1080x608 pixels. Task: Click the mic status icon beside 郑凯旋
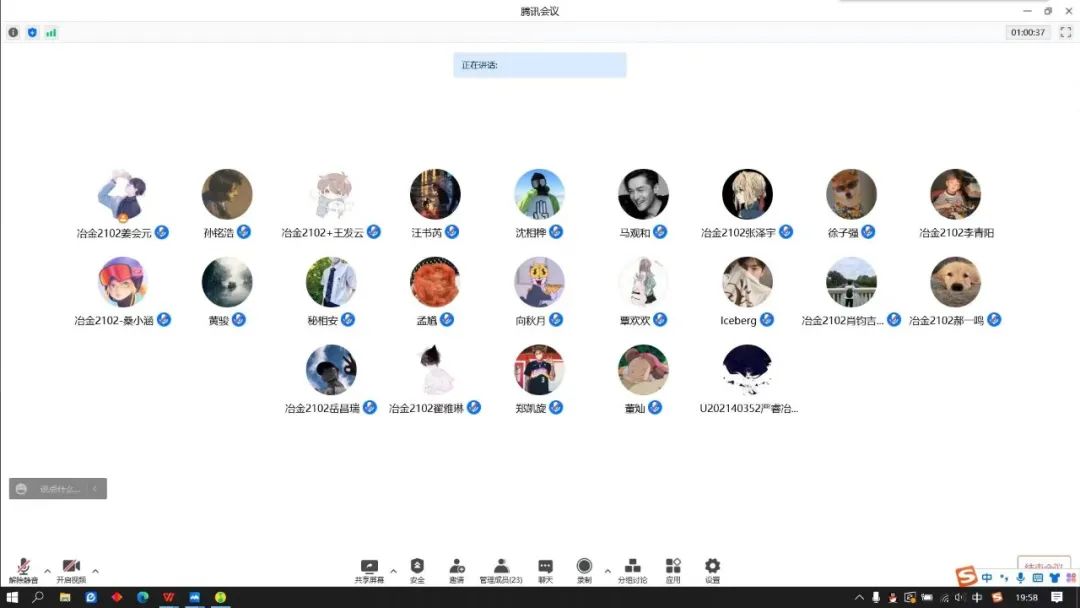pos(556,408)
